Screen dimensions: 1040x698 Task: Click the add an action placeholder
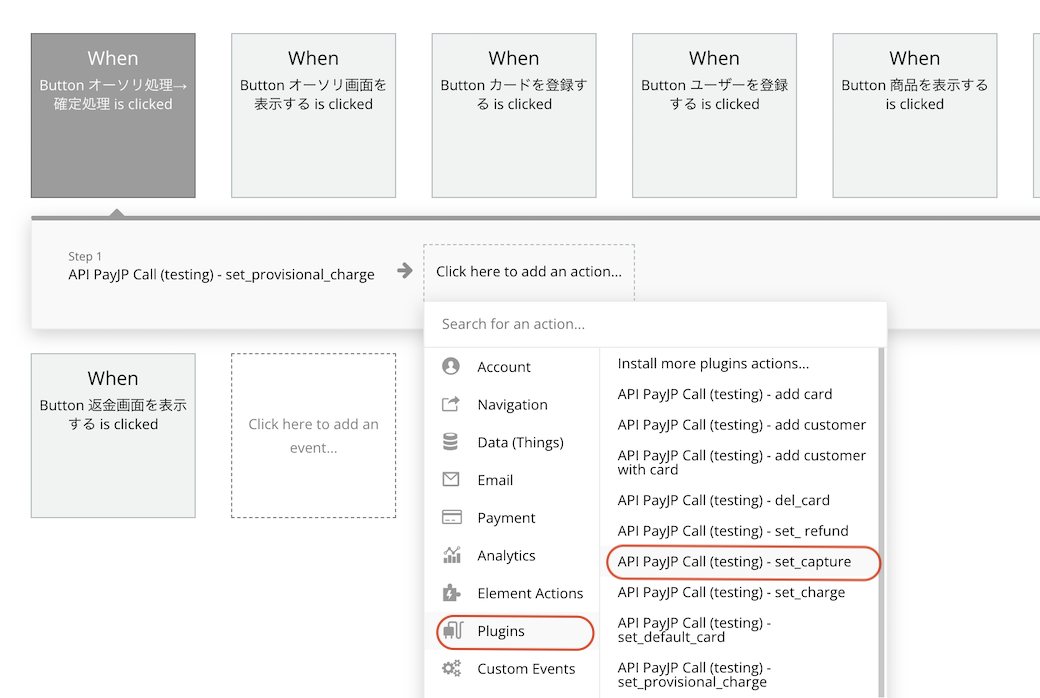(529, 271)
